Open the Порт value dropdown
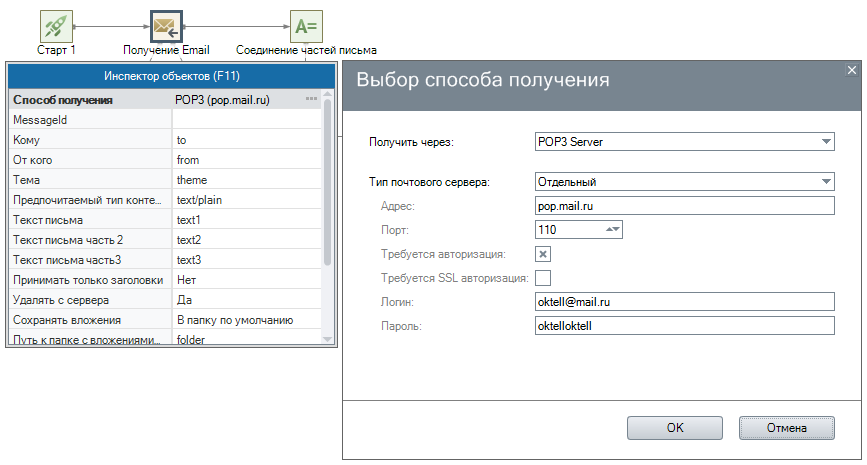The height and width of the screenshot is (465, 867). tap(613, 230)
